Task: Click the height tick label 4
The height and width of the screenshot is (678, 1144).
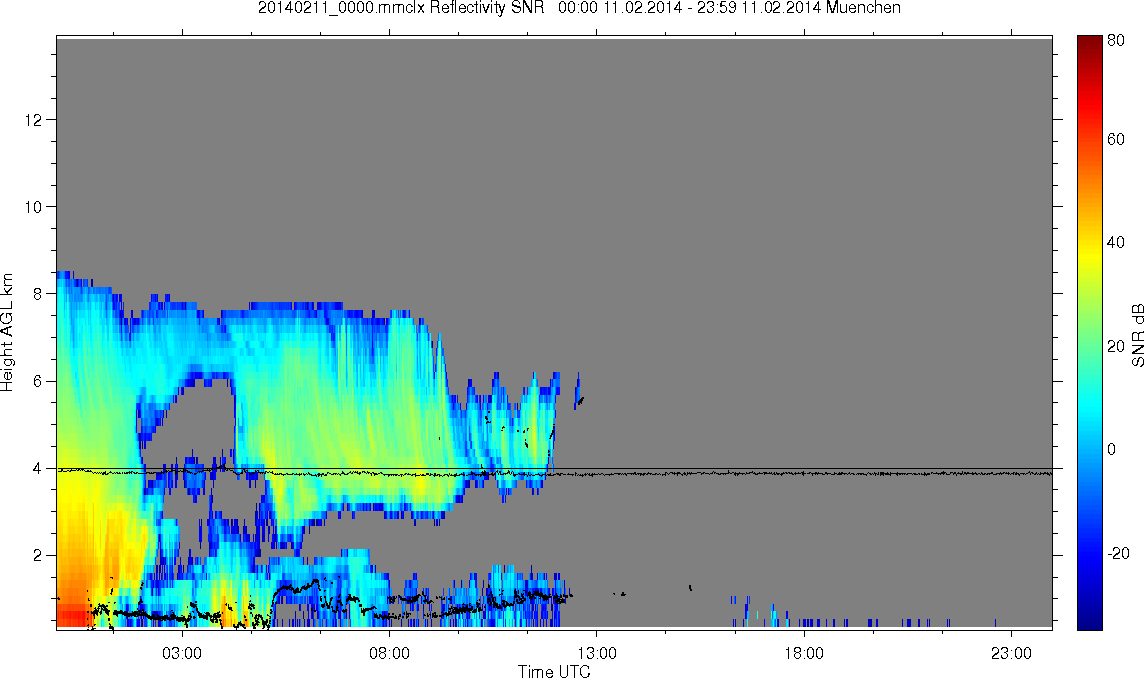Action: tap(36, 468)
